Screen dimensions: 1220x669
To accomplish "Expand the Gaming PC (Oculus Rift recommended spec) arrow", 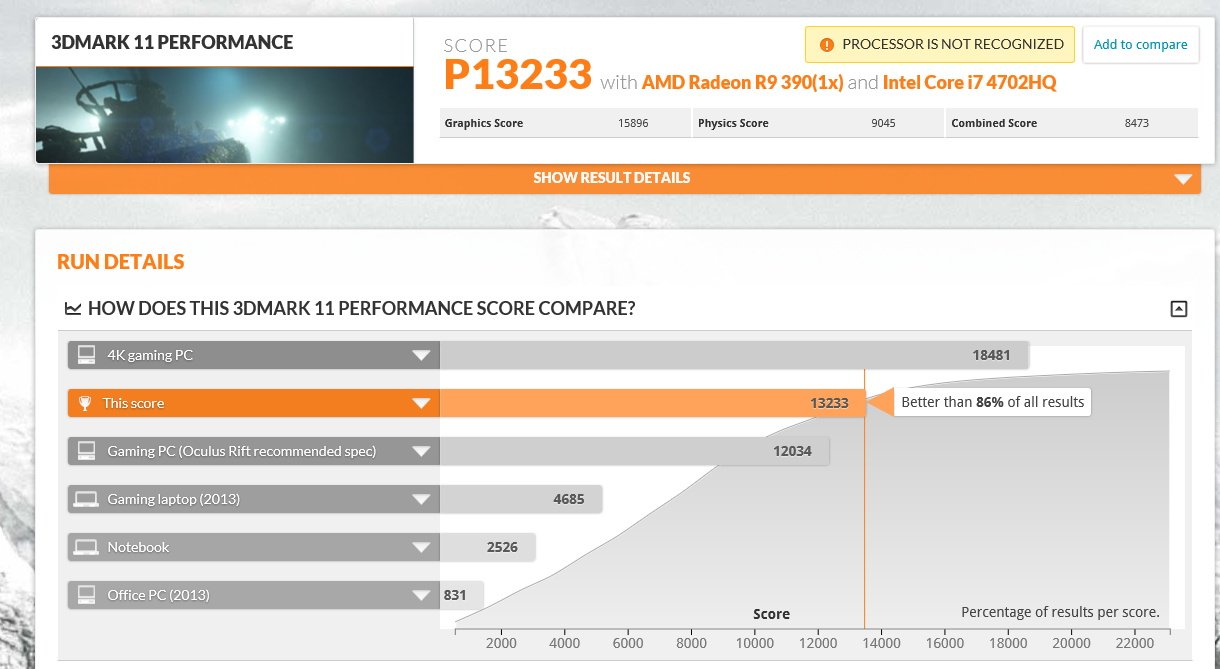I will (x=421, y=452).
